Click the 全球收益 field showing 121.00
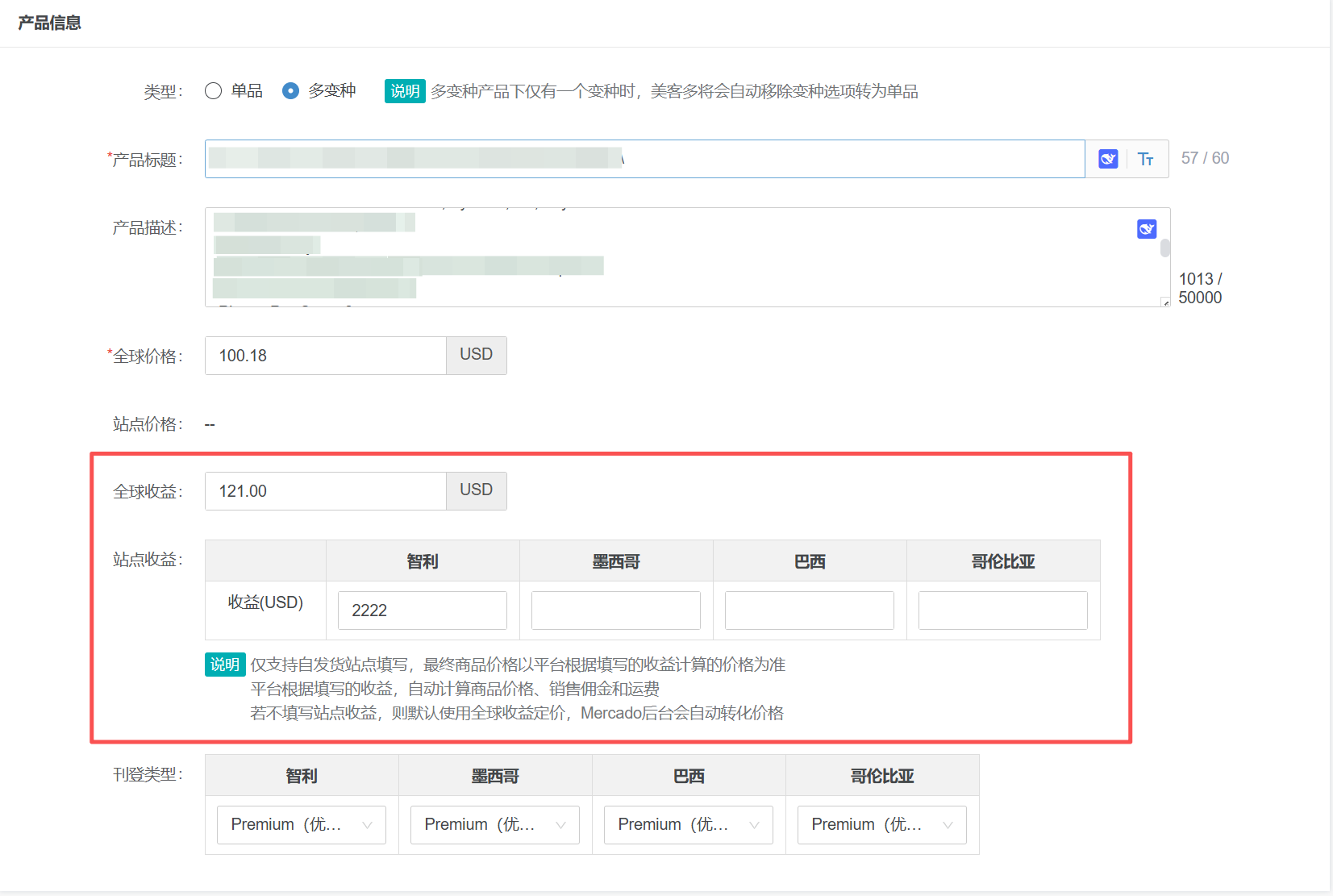Viewport: 1333px width, 896px height. pyautogui.click(x=325, y=491)
